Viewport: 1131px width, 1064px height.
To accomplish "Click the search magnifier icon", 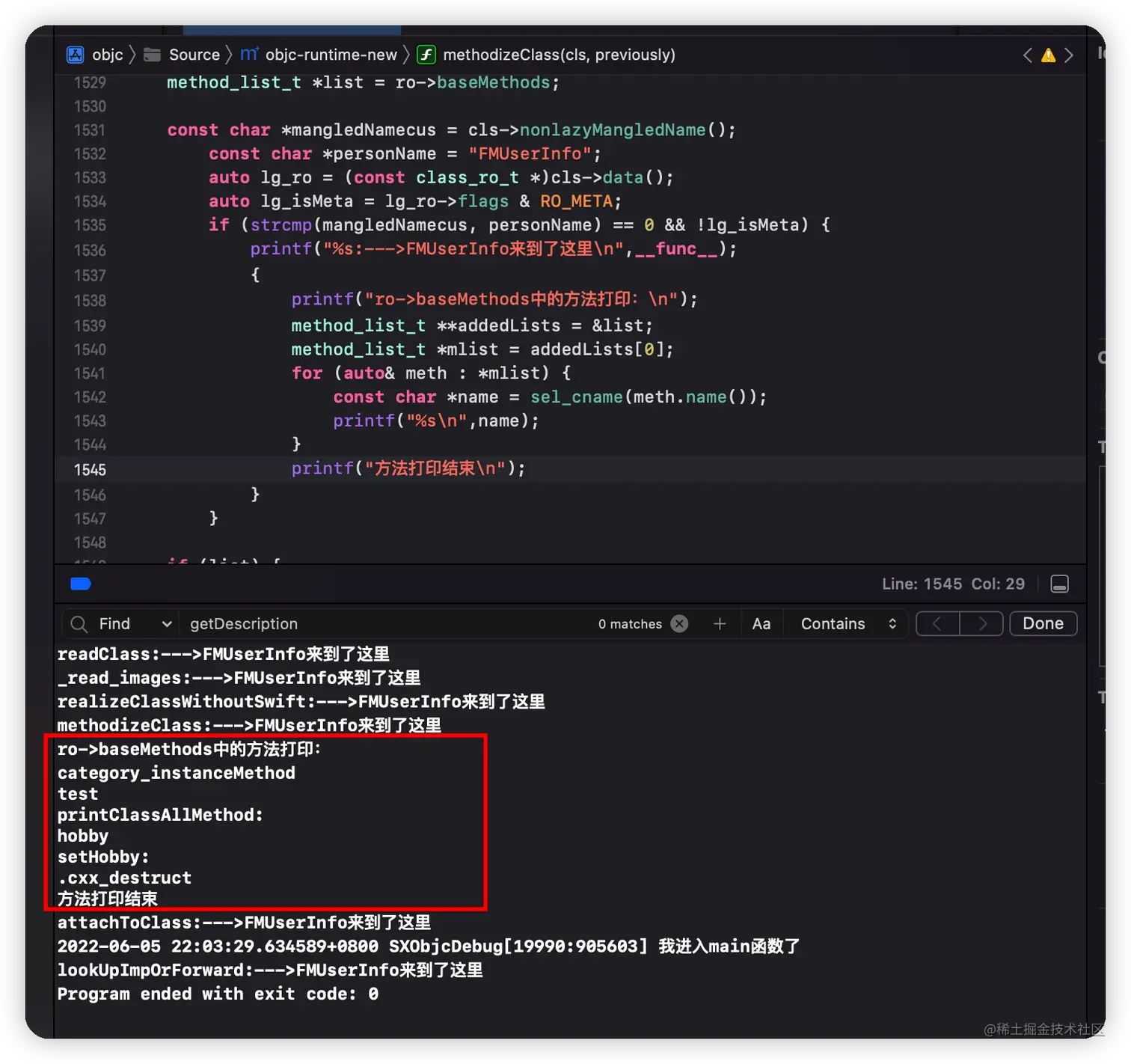I will pyautogui.click(x=79, y=624).
